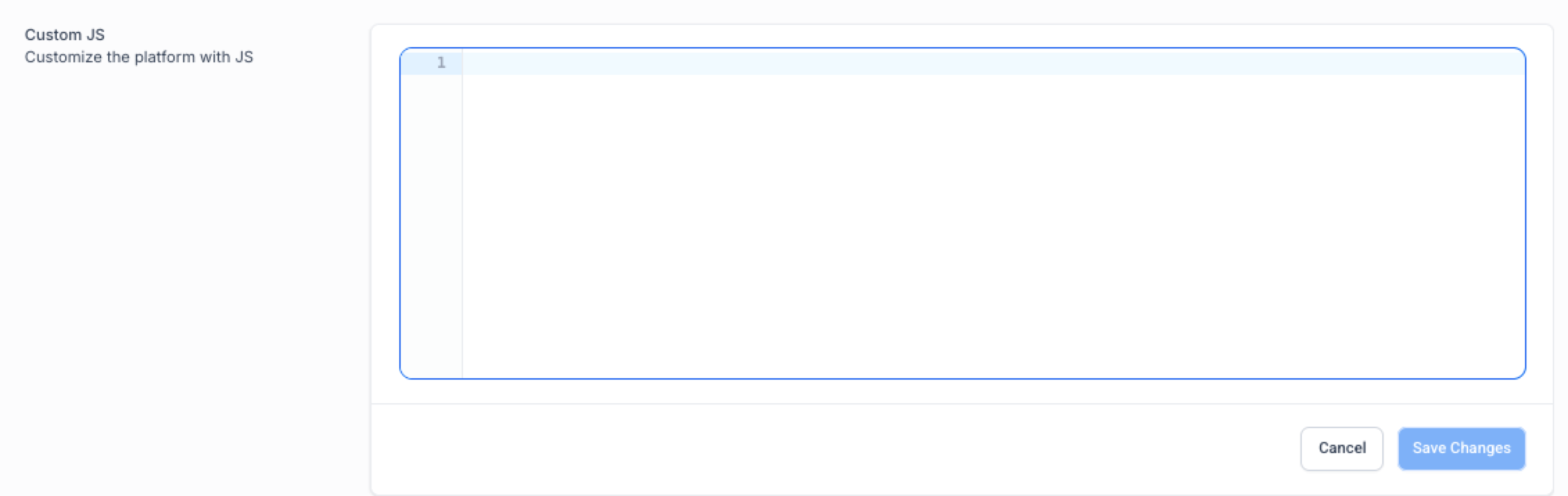Click blank editor space below first line
The width and height of the screenshot is (1568, 496).
coord(970,173)
